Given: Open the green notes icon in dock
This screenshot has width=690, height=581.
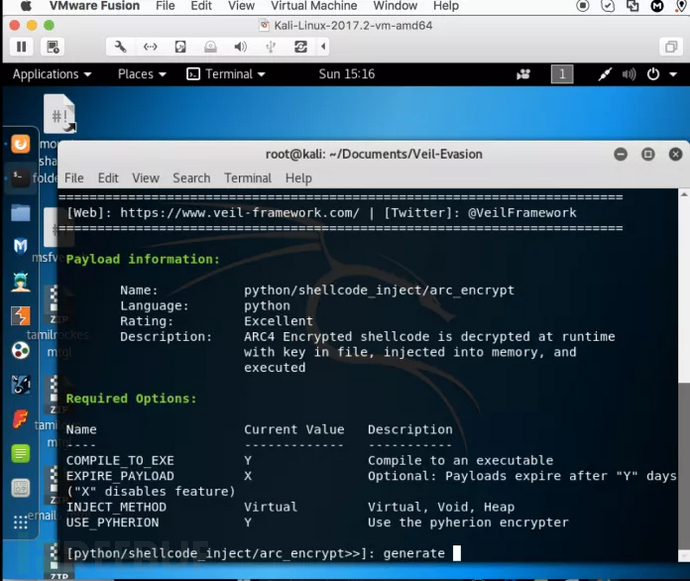Looking at the screenshot, I should 20,453.
